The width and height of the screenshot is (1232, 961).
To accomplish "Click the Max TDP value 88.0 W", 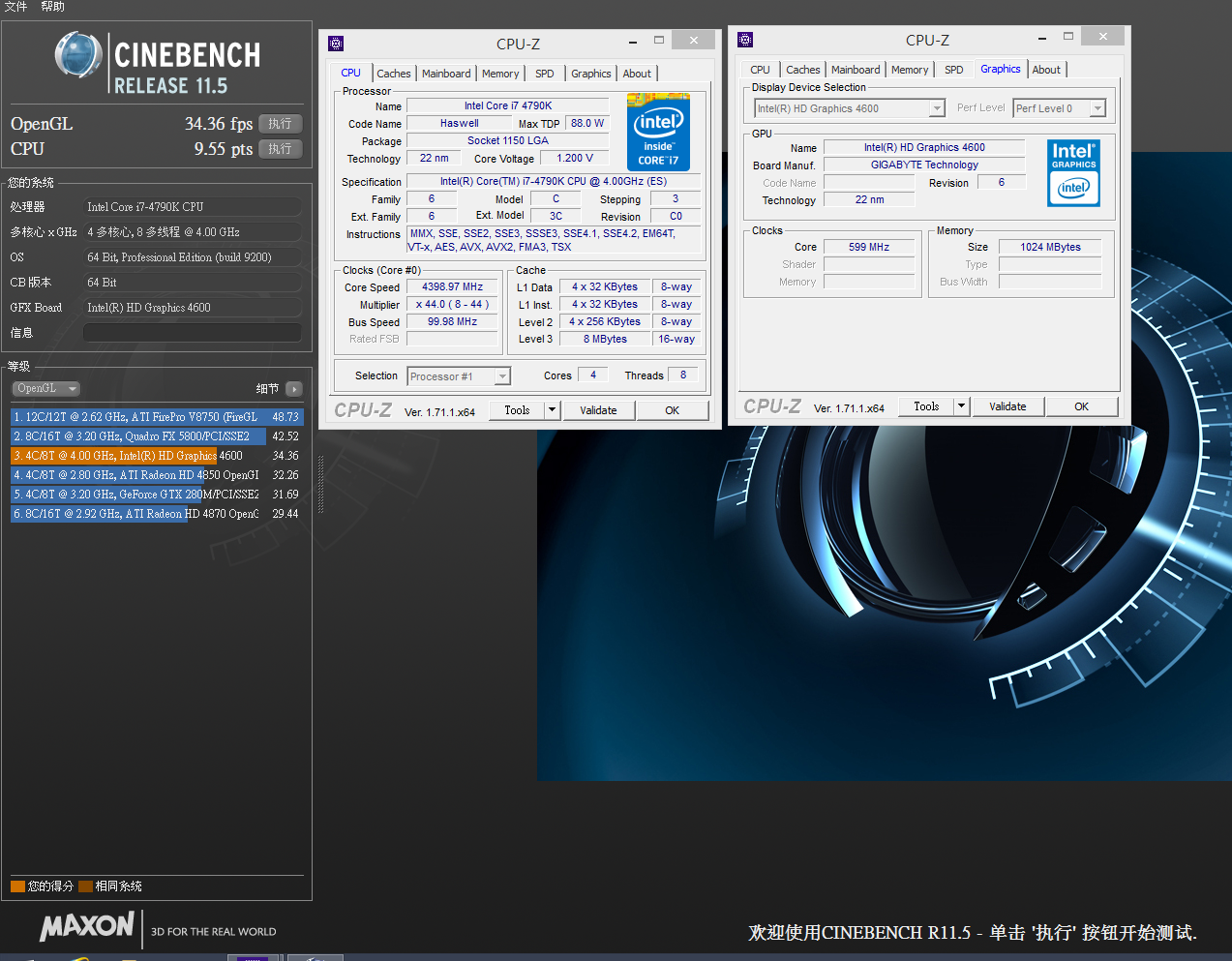I will tap(587, 123).
